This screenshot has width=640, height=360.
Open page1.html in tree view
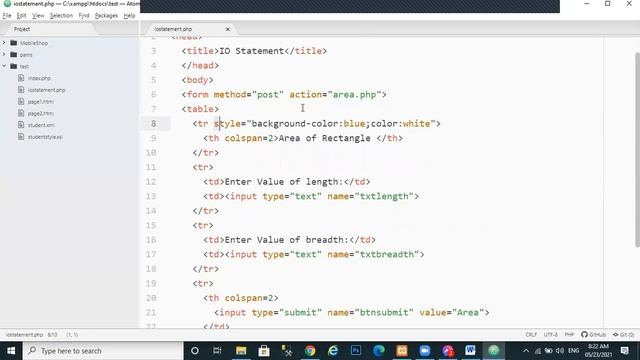(41, 102)
